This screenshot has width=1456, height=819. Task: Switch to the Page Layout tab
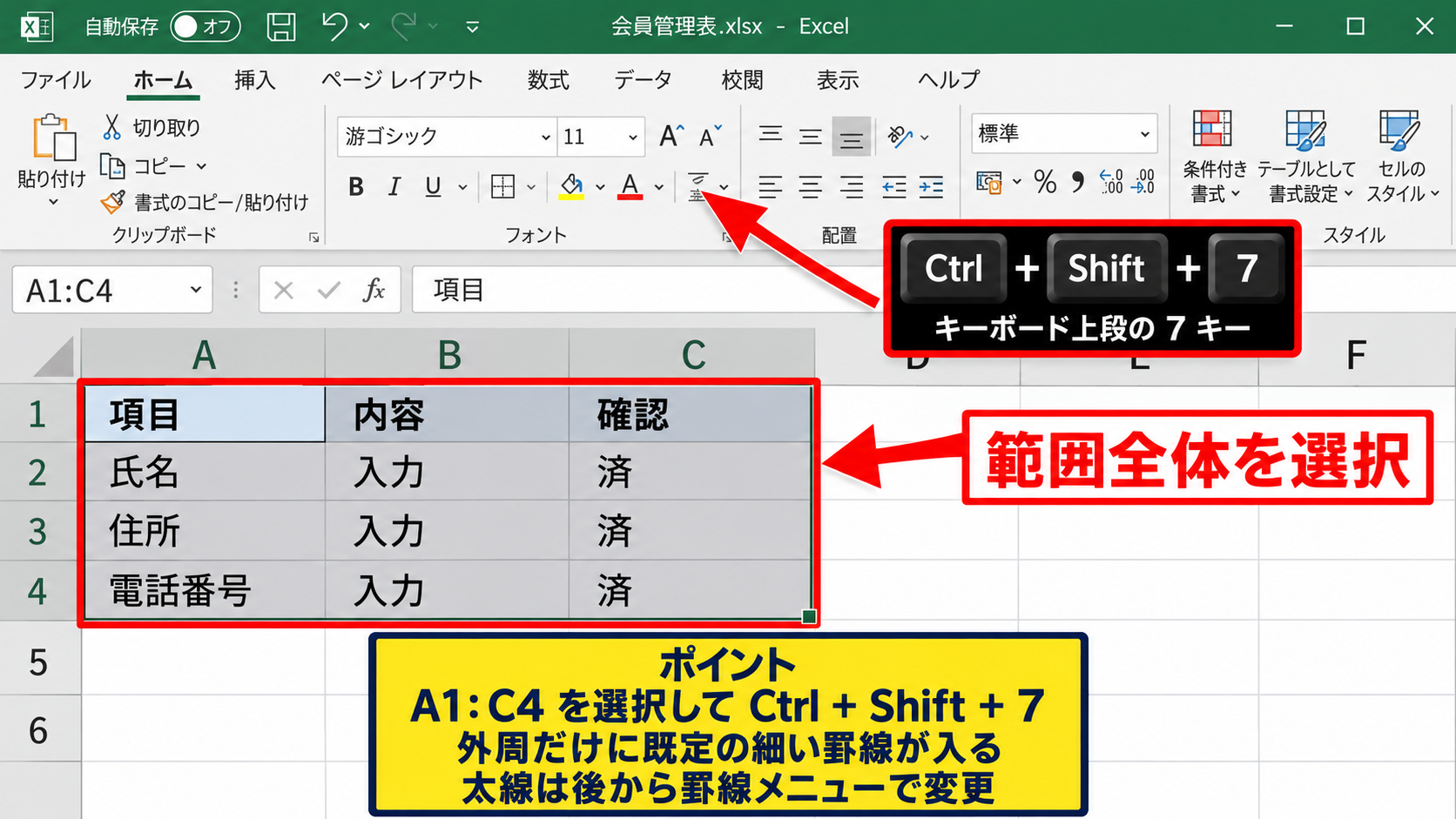pos(401,80)
